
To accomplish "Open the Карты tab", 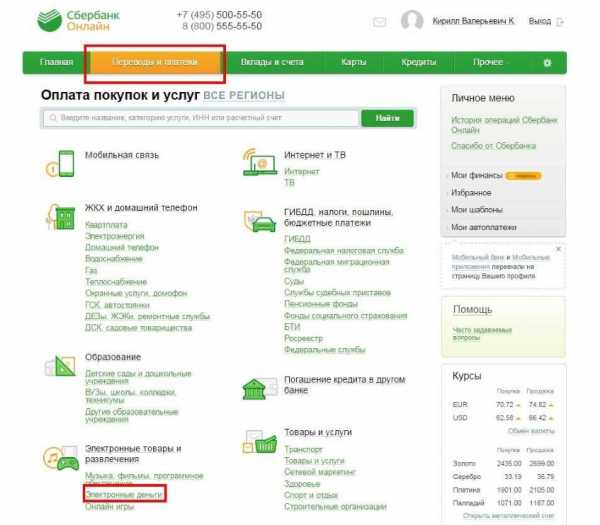I will pos(354,63).
